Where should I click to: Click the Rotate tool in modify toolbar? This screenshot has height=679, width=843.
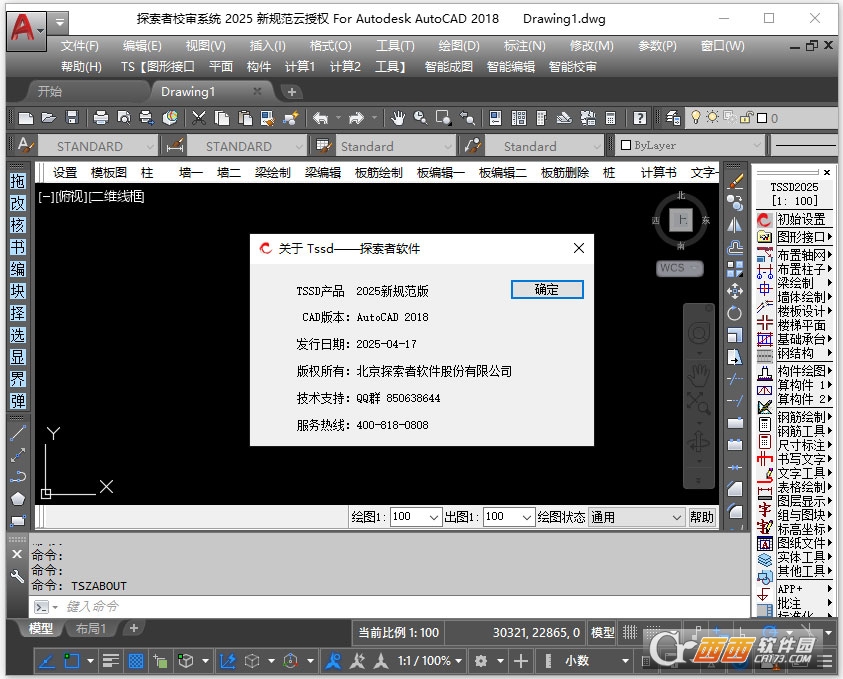point(734,313)
